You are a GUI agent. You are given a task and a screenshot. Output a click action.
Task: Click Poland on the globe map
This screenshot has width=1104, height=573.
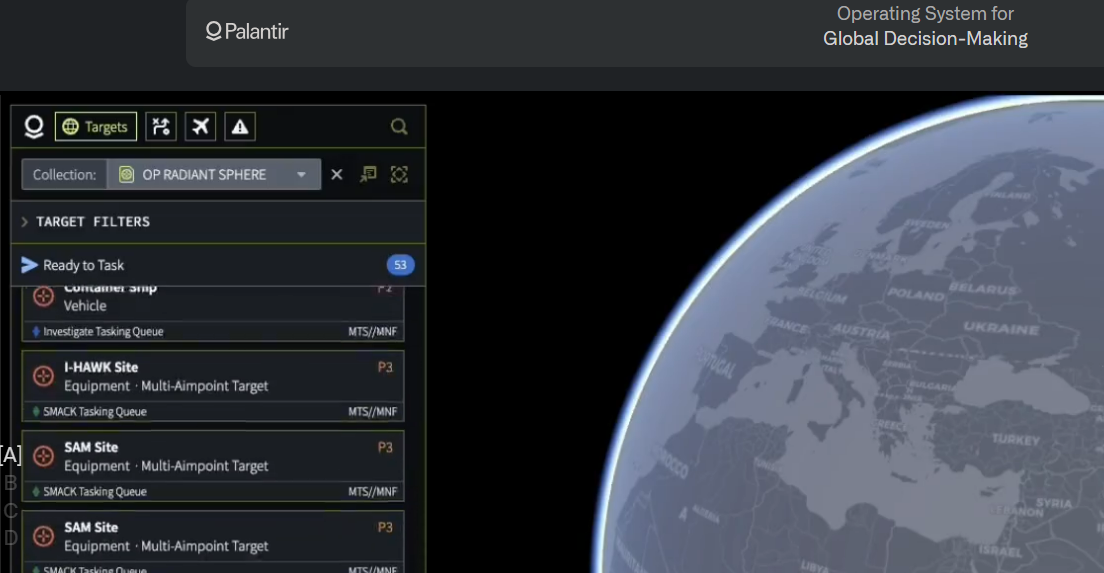pyautogui.click(x=915, y=294)
